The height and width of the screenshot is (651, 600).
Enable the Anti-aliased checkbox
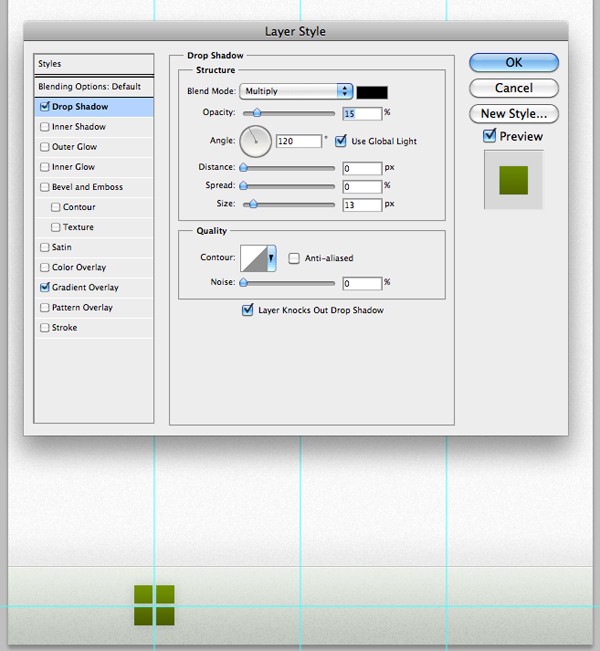294,258
